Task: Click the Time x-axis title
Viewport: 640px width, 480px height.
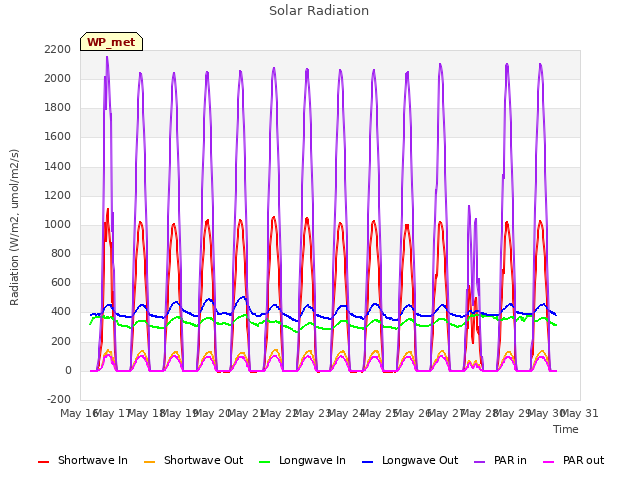Action: pyautogui.click(x=566, y=429)
